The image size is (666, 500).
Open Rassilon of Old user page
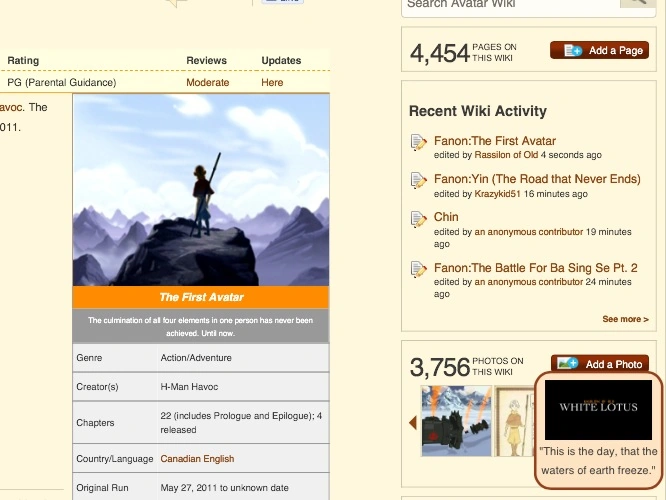[x=506, y=155]
